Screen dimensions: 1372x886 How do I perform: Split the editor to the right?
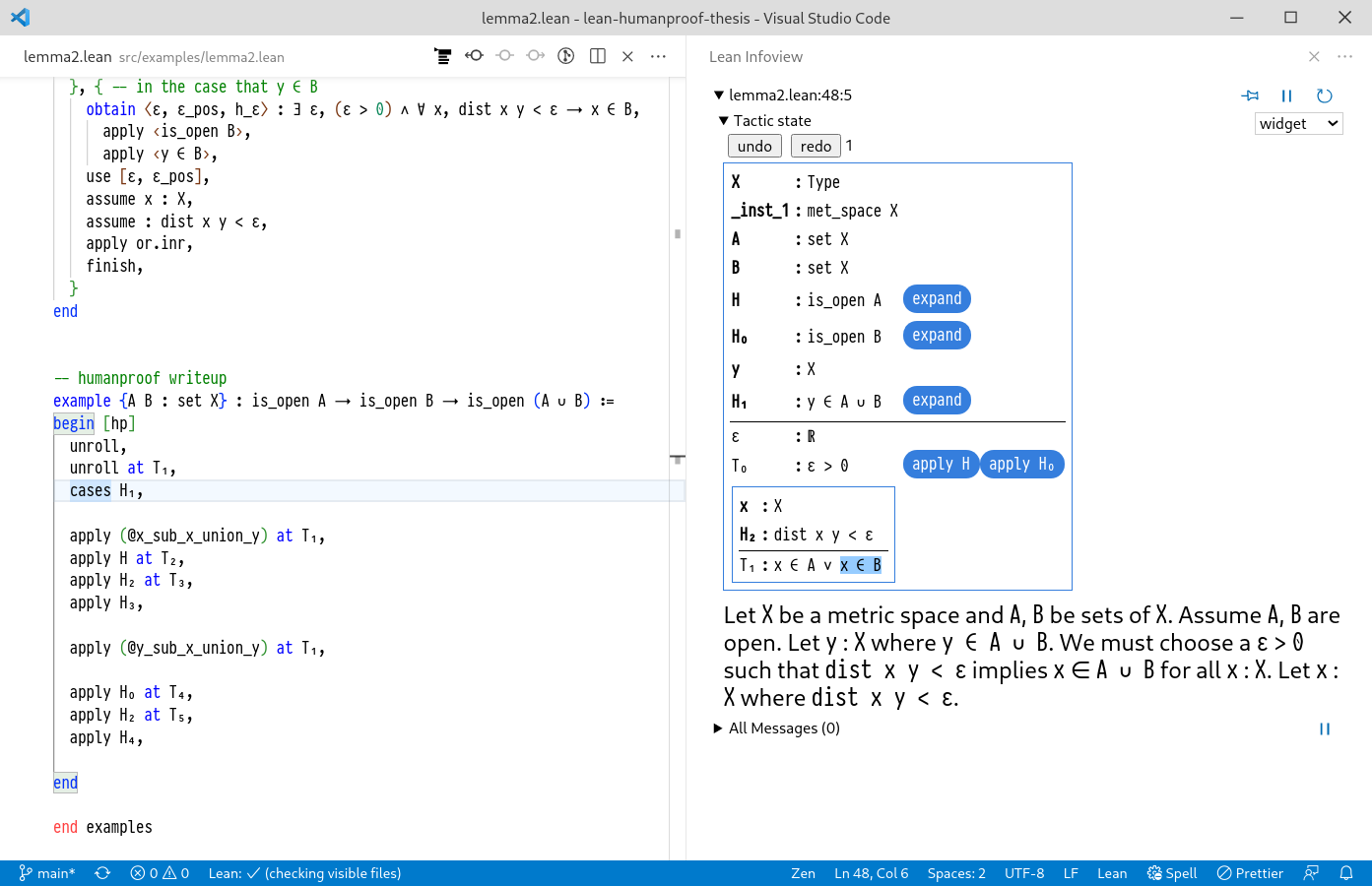coord(597,56)
